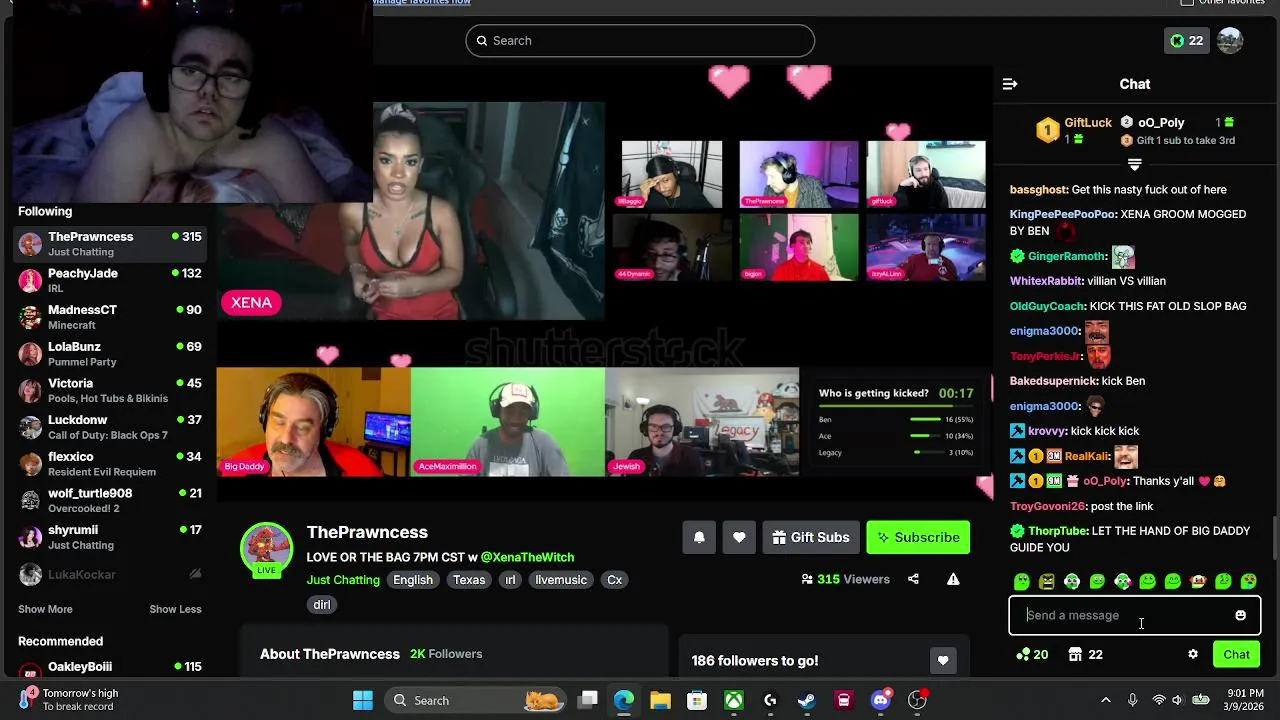
Task: Click the green balance badge showing 22
Action: point(1188,40)
